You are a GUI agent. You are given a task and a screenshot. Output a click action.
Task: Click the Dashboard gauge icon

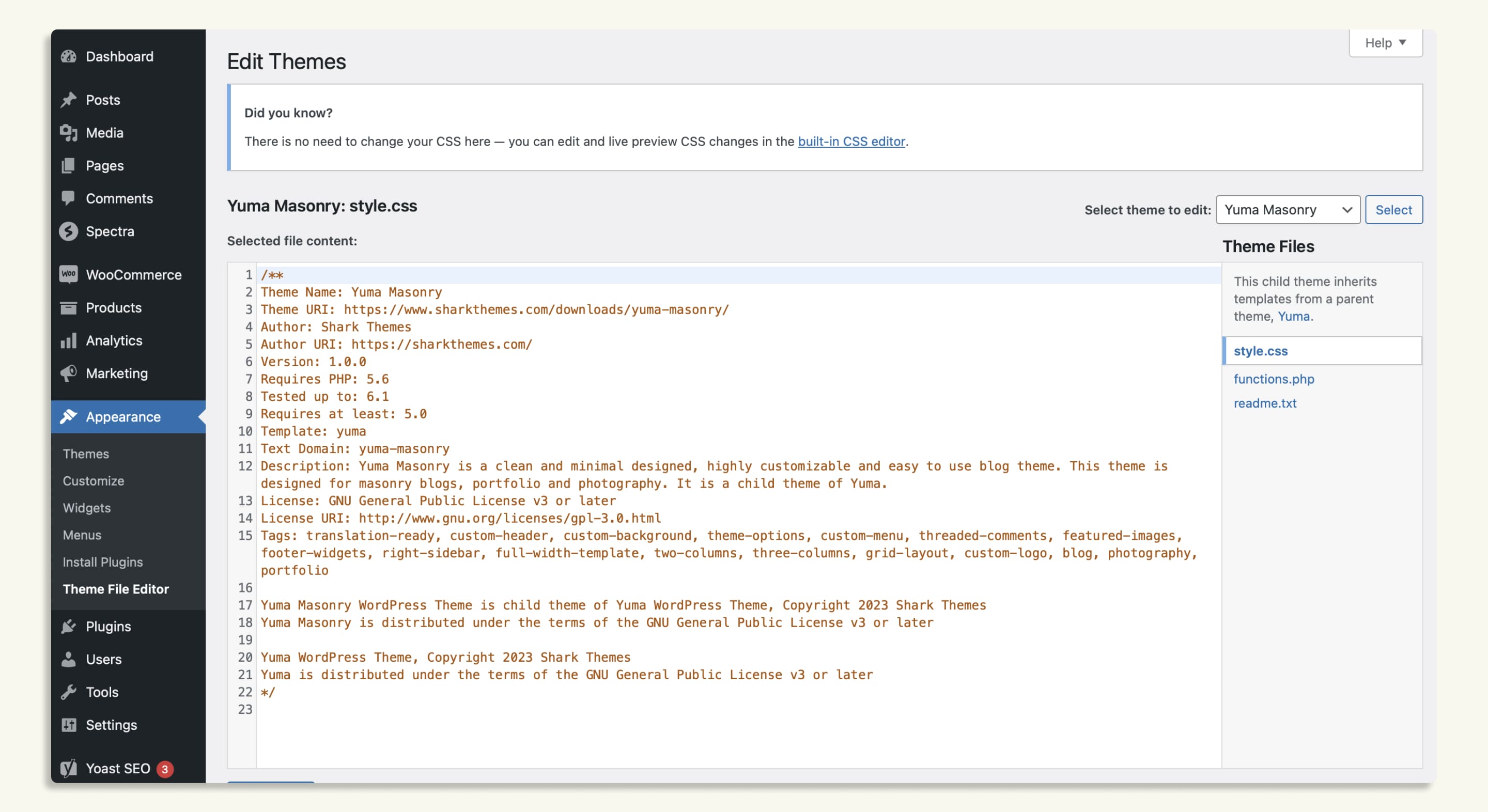69,57
